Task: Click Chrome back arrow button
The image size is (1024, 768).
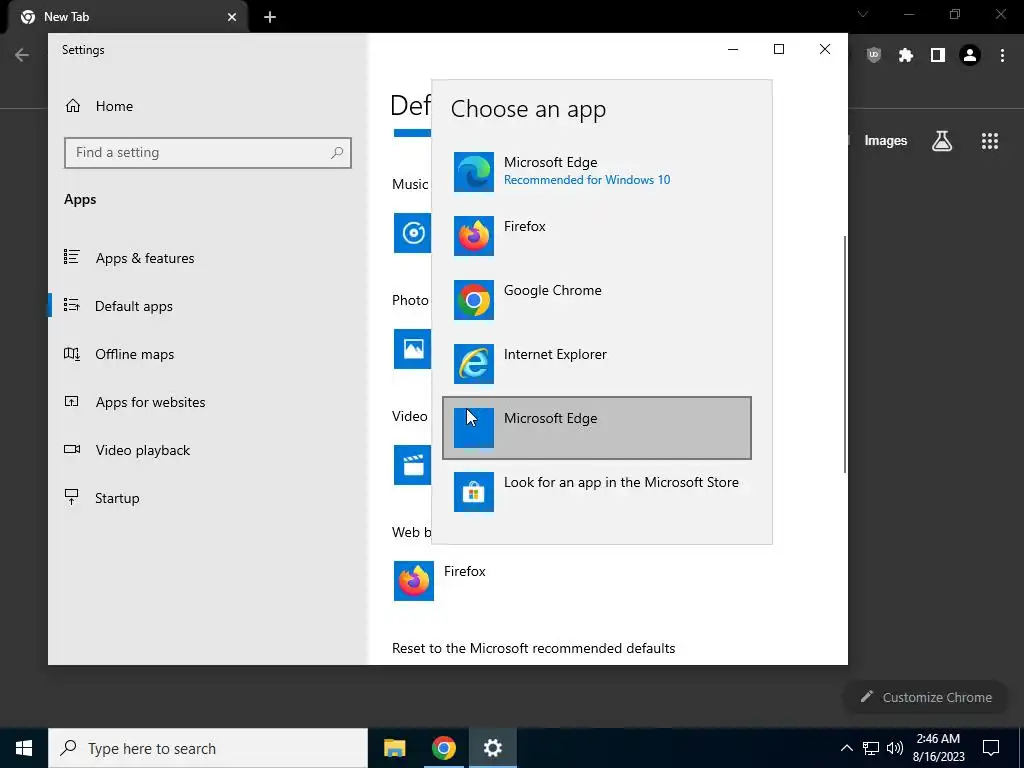Action: pos(22,56)
